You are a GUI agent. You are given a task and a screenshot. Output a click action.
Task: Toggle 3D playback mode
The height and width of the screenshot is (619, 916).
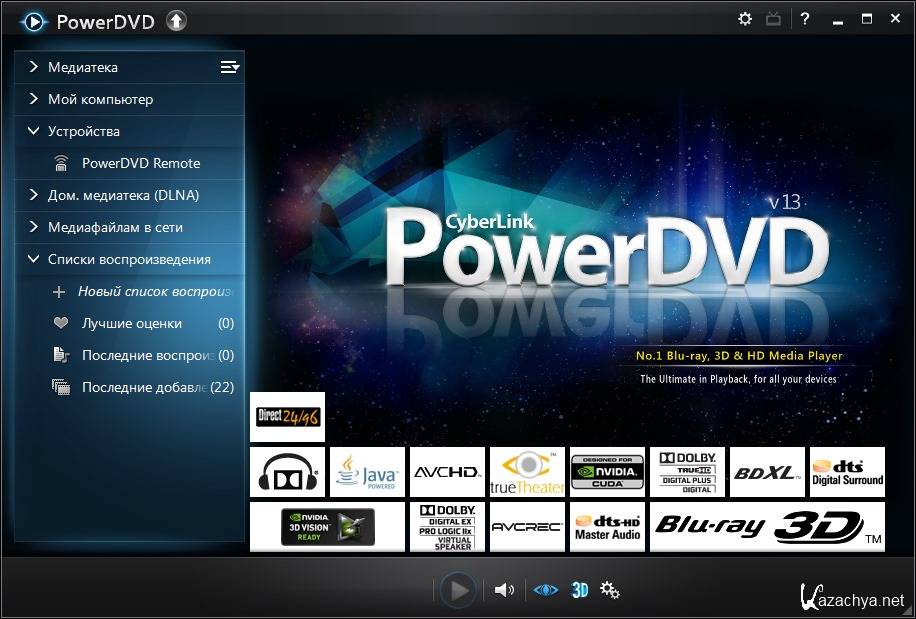(579, 590)
